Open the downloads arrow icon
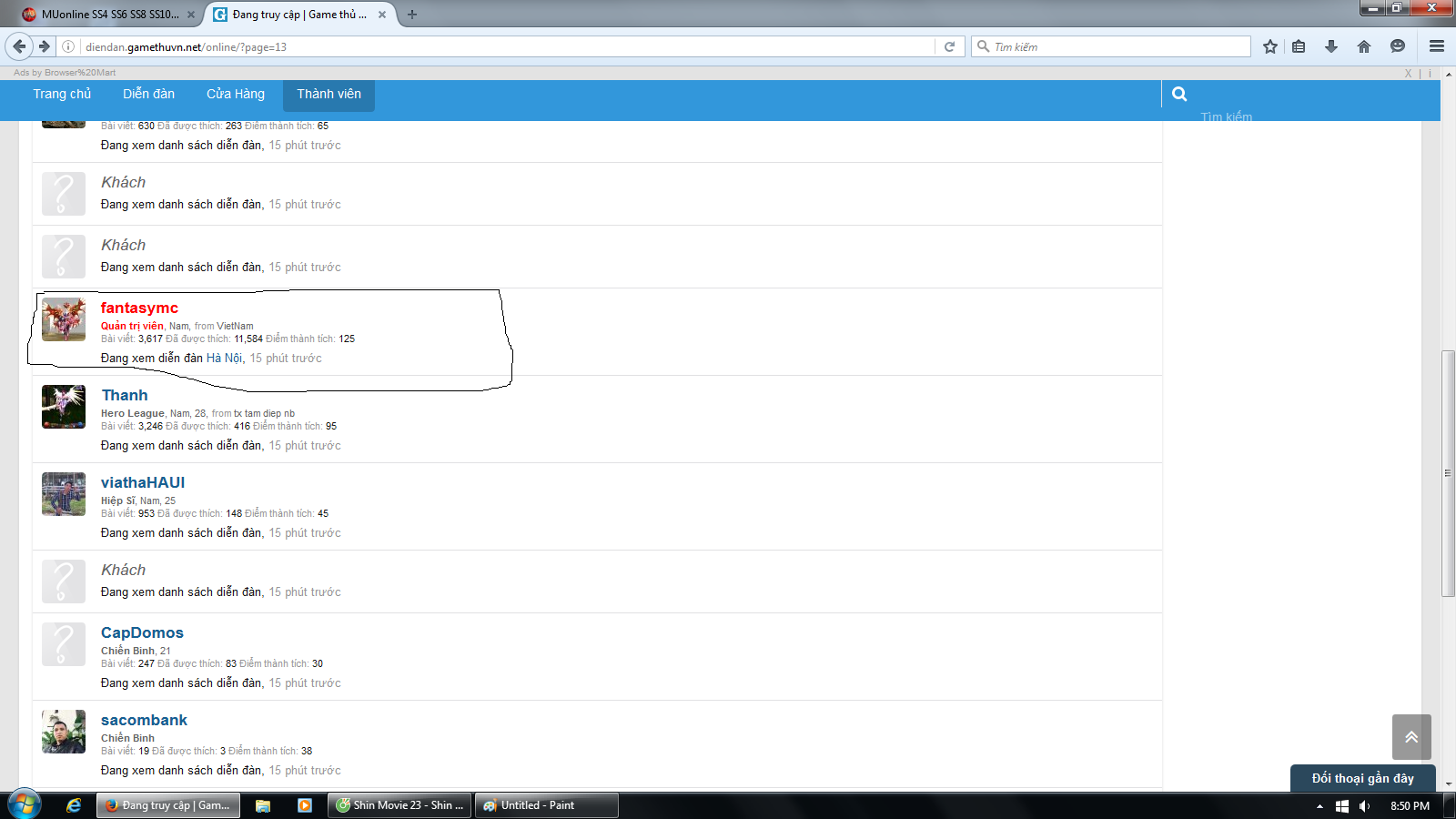 coord(1331,46)
